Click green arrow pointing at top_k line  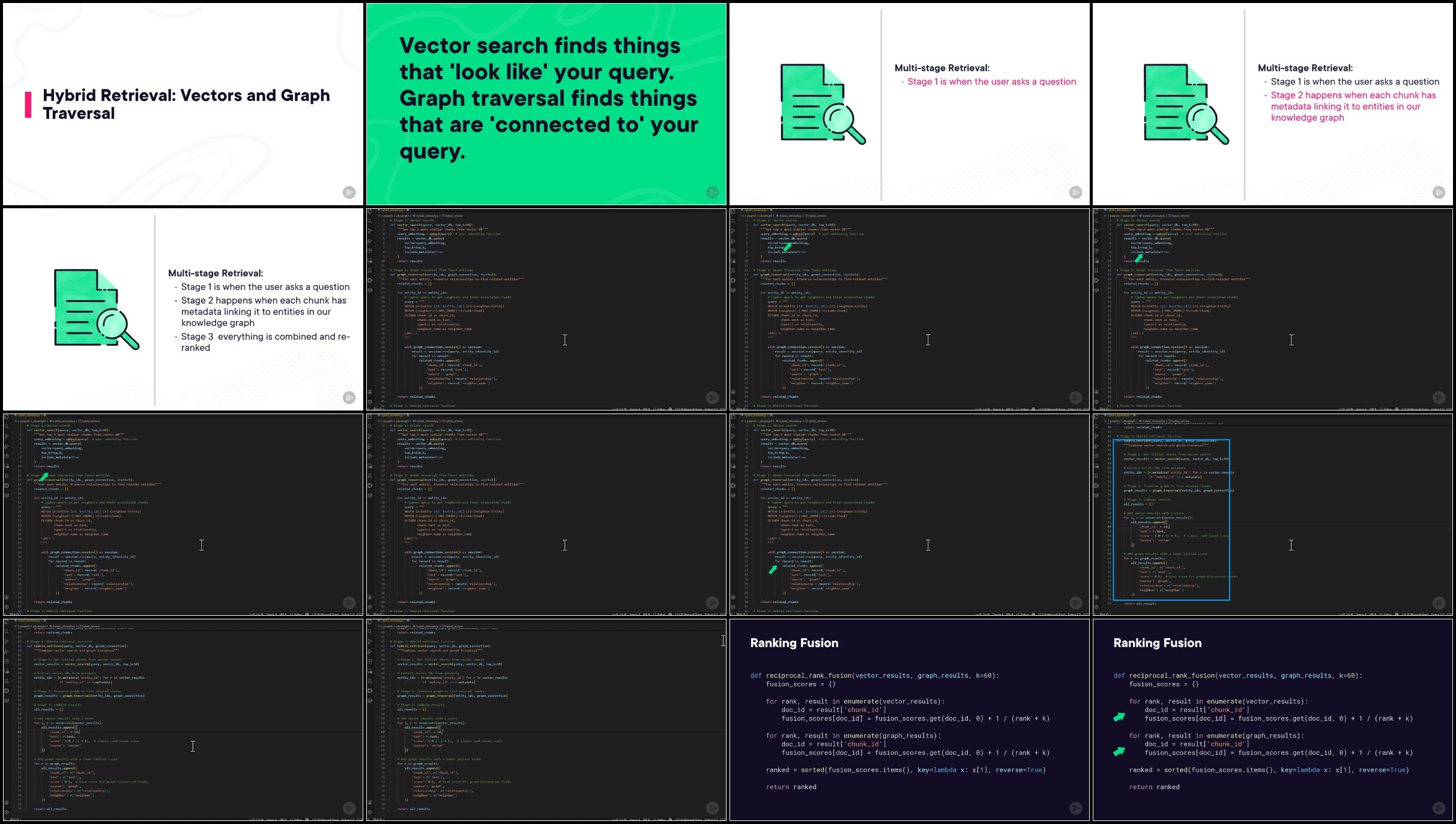[x=788, y=247]
